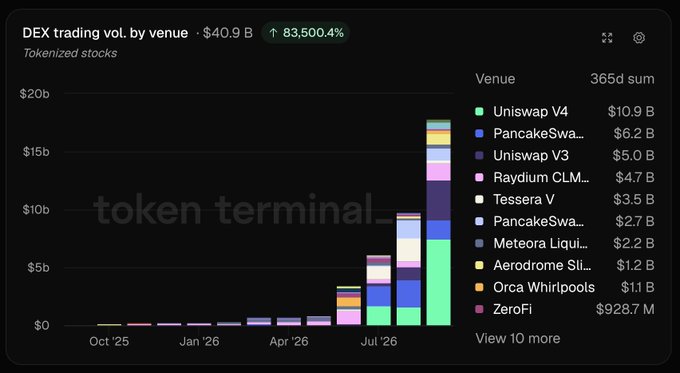
Task: Click the Orca Whirlpools orange legend swatch
Action: (479, 287)
